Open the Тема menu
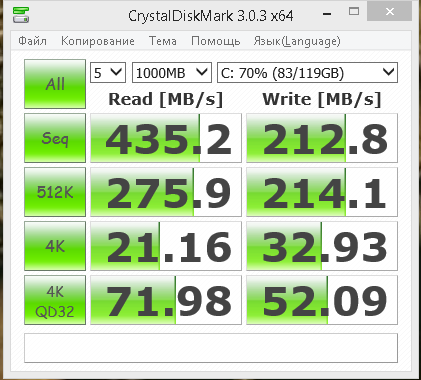Image resolution: width=421 pixels, height=380 pixels. pos(163,41)
